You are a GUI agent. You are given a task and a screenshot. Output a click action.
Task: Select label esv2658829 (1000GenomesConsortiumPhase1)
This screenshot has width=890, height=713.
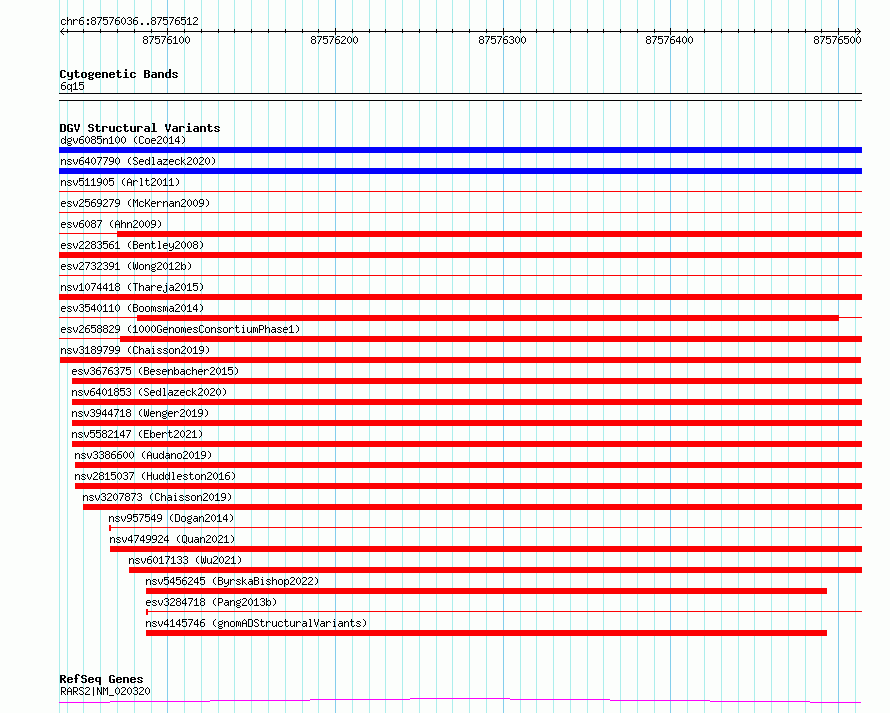coord(180,329)
